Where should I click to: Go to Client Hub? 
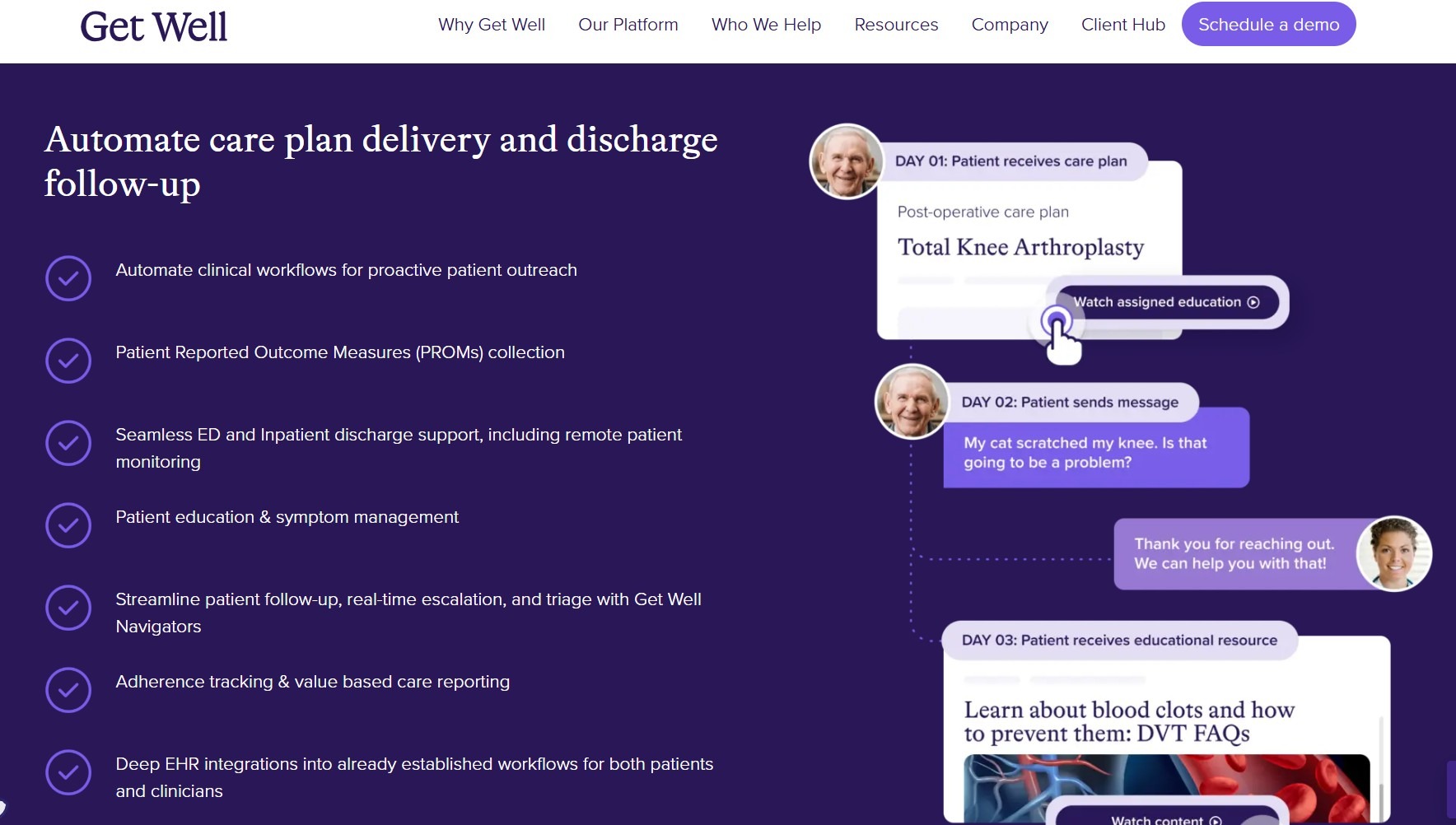[x=1123, y=25]
